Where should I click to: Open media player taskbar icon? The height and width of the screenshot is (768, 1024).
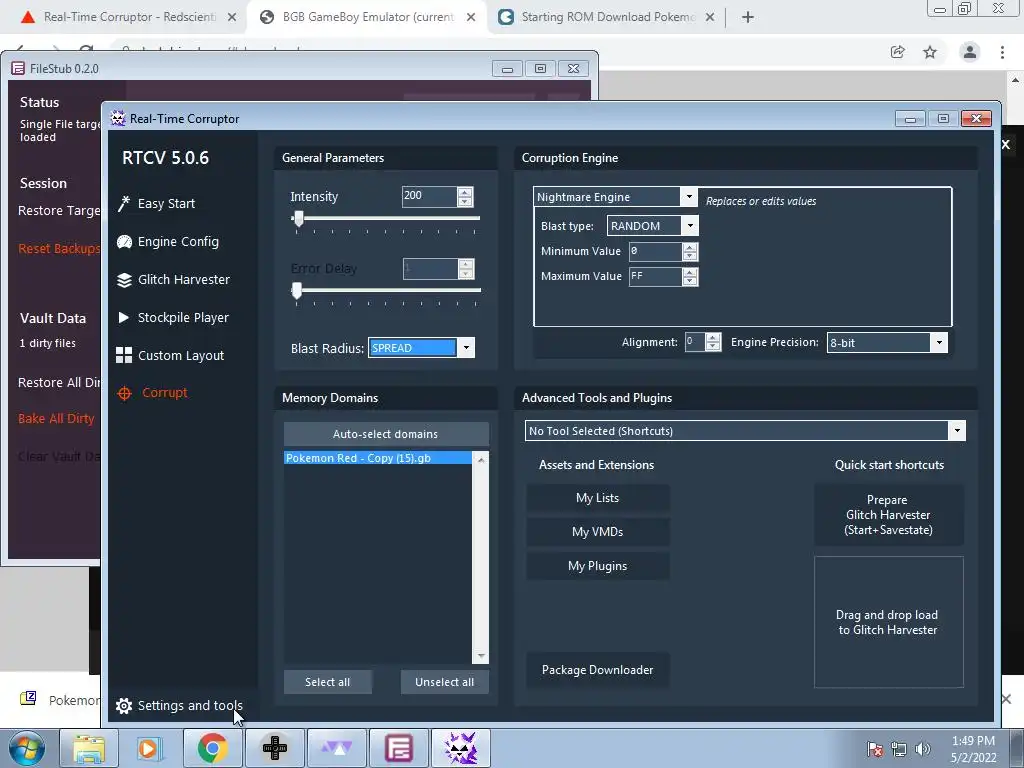(149, 748)
